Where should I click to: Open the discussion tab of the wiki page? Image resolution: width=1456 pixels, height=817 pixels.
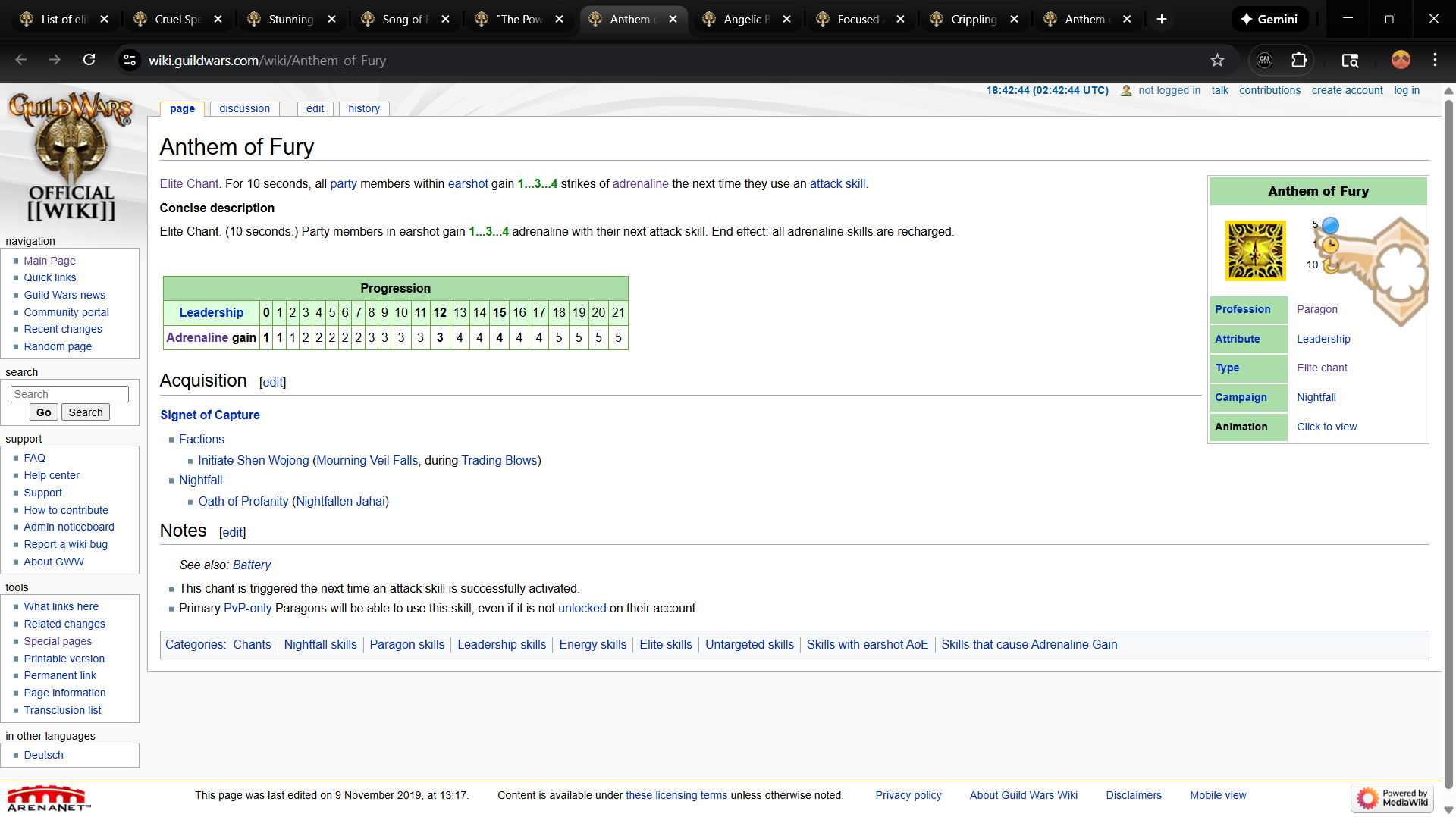[244, 108]
